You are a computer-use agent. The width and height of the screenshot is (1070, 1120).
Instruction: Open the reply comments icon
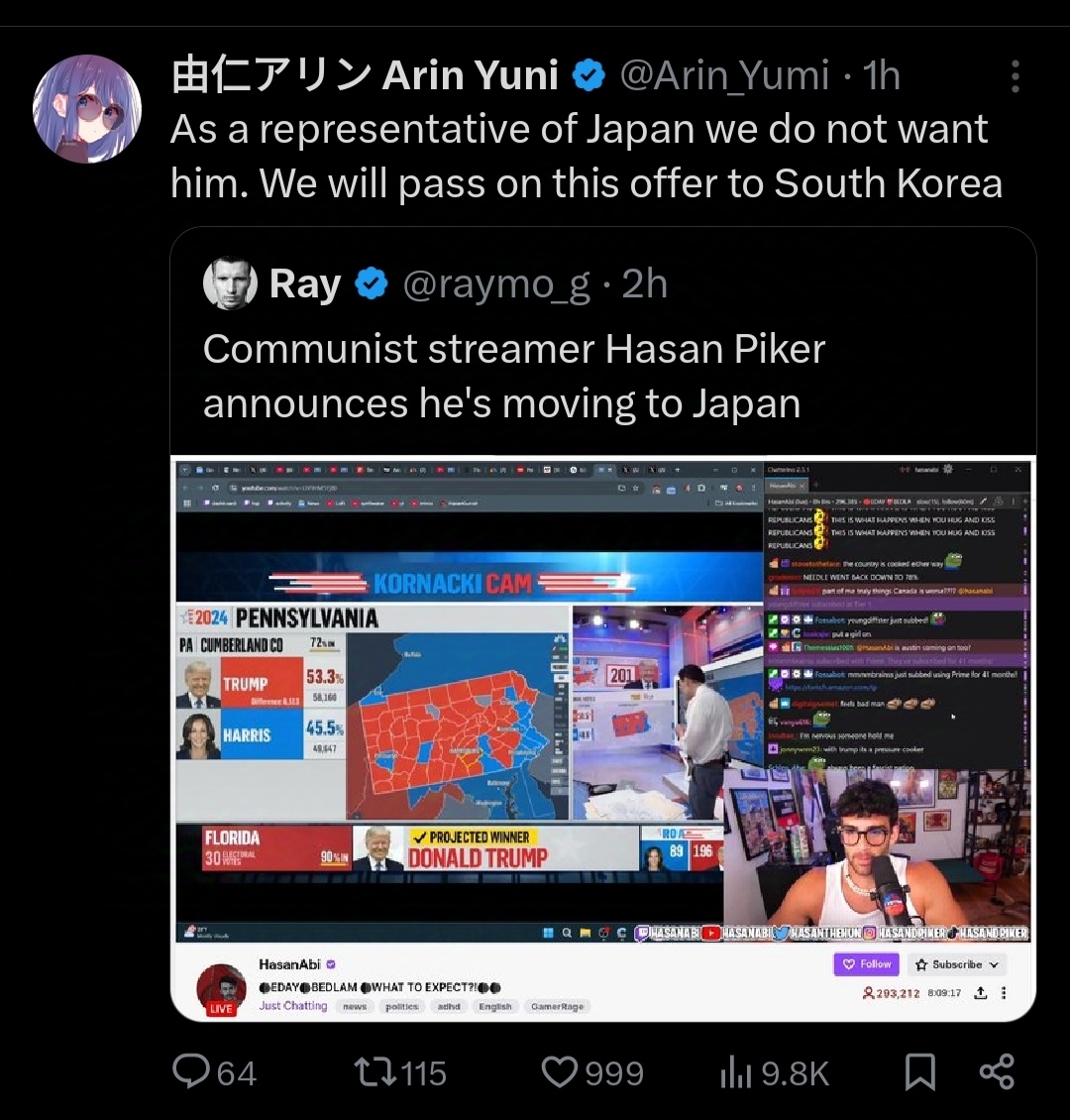coord(191,1071)
